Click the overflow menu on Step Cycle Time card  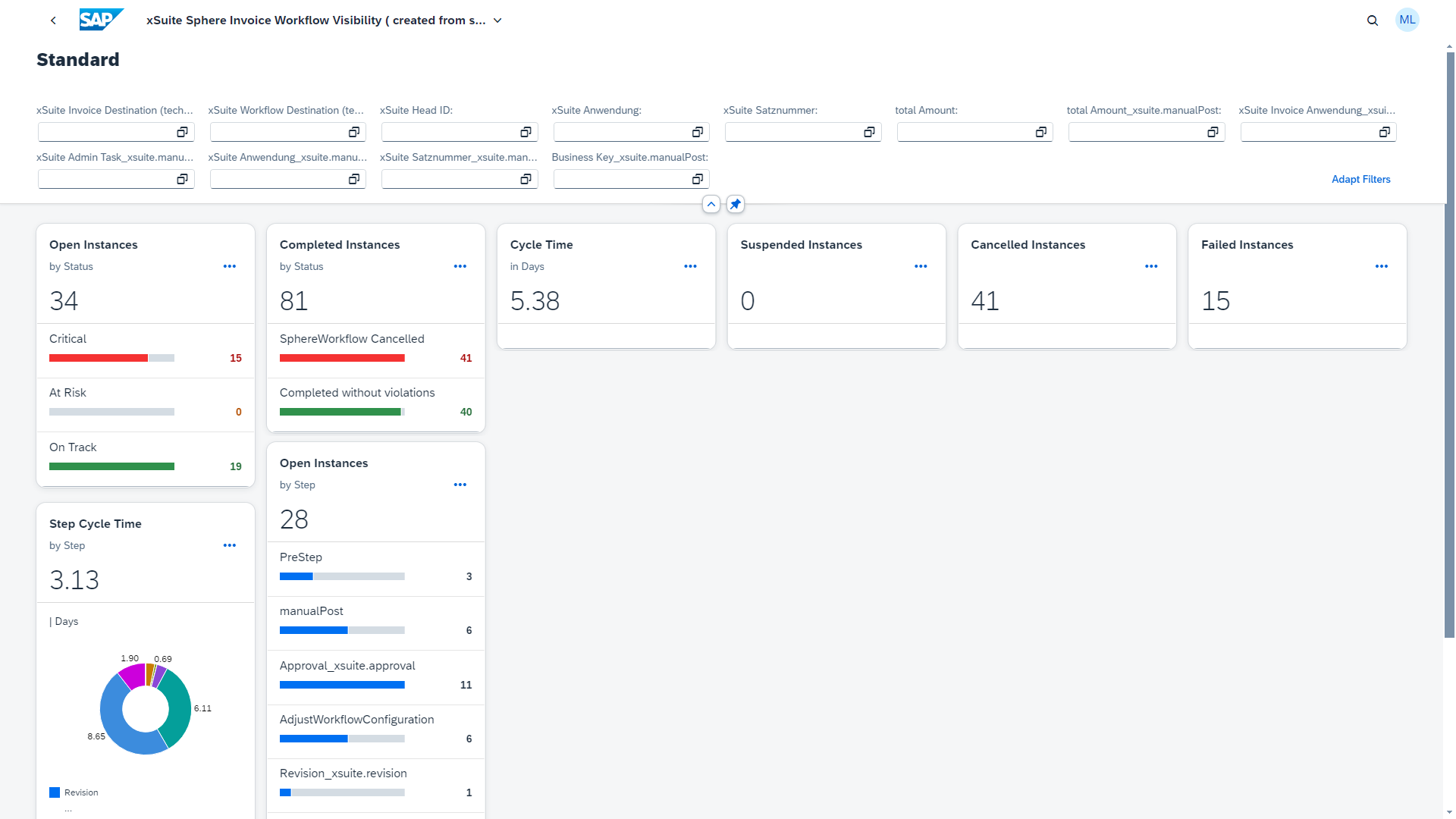click(x=228, y=545)
